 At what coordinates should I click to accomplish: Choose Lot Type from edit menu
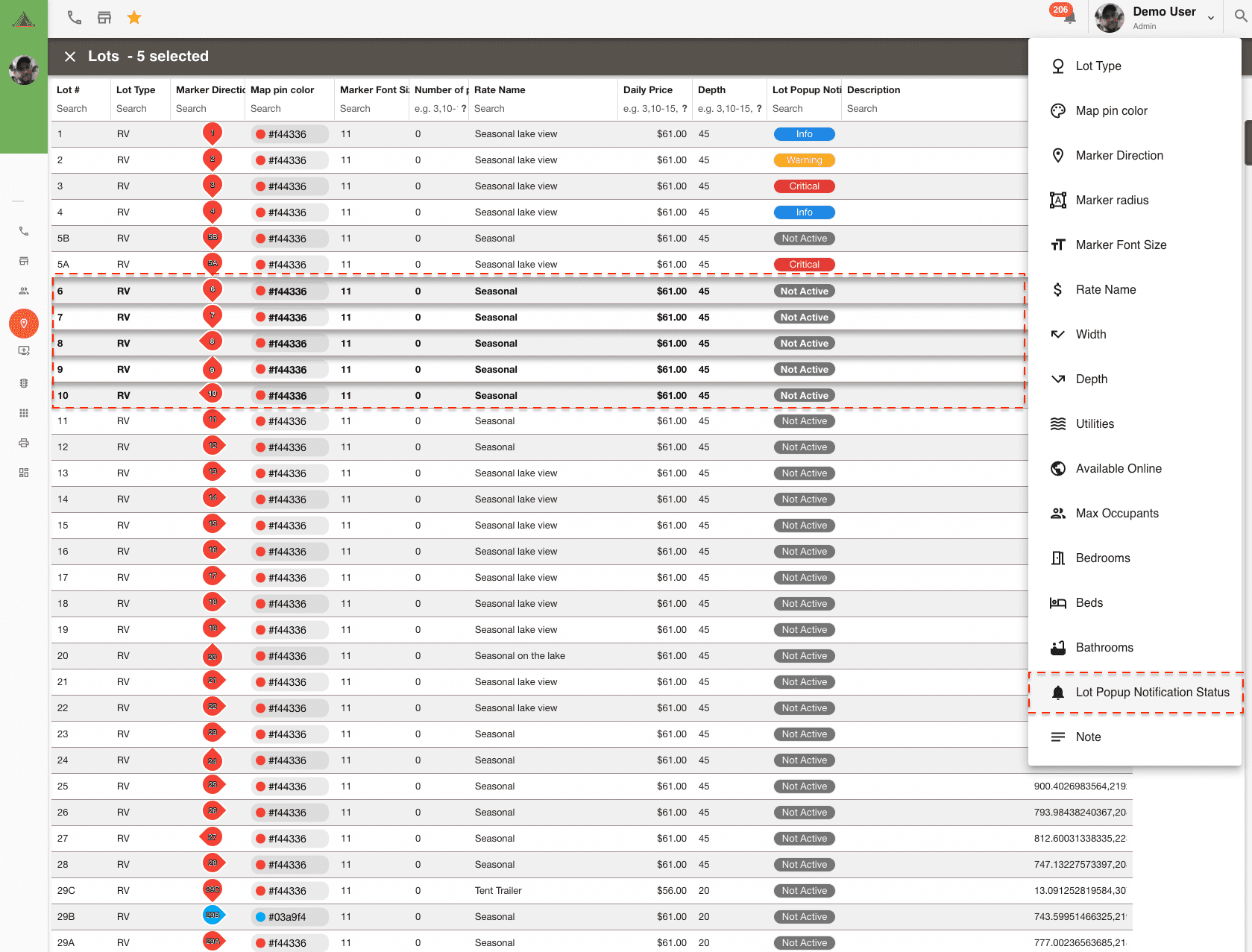click(x=1135, y=66)
